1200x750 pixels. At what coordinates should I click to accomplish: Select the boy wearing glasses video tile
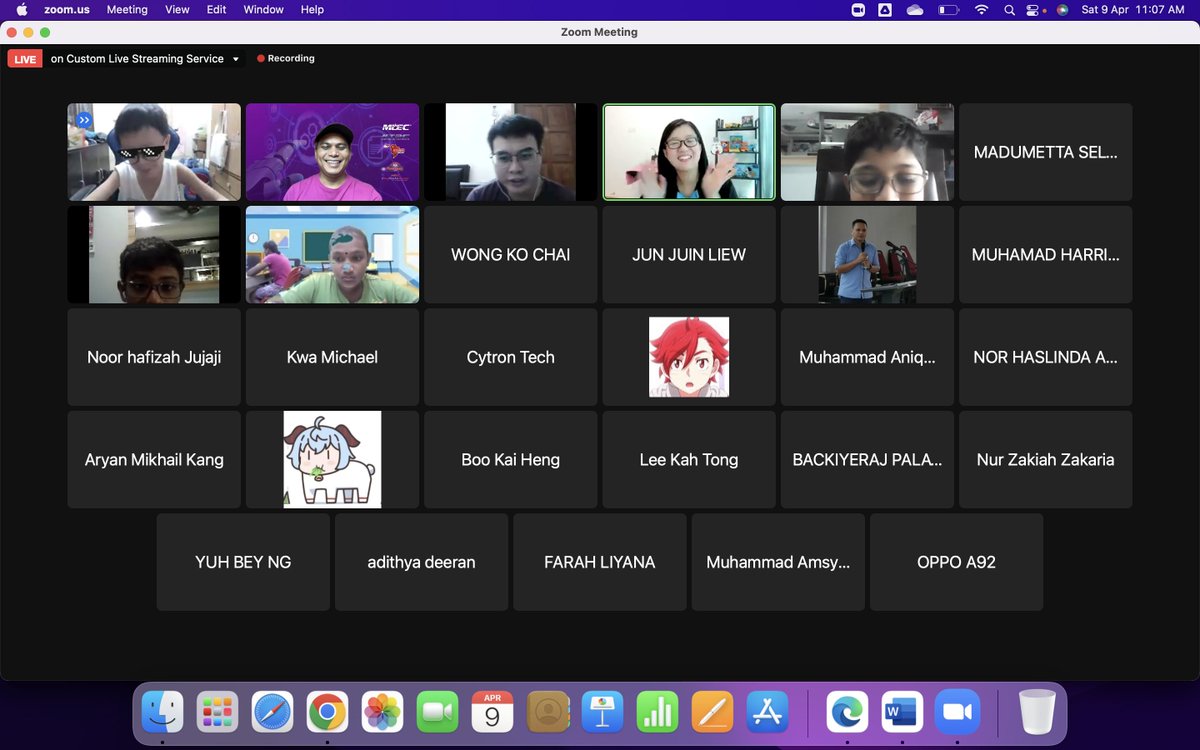click(867, 152)
